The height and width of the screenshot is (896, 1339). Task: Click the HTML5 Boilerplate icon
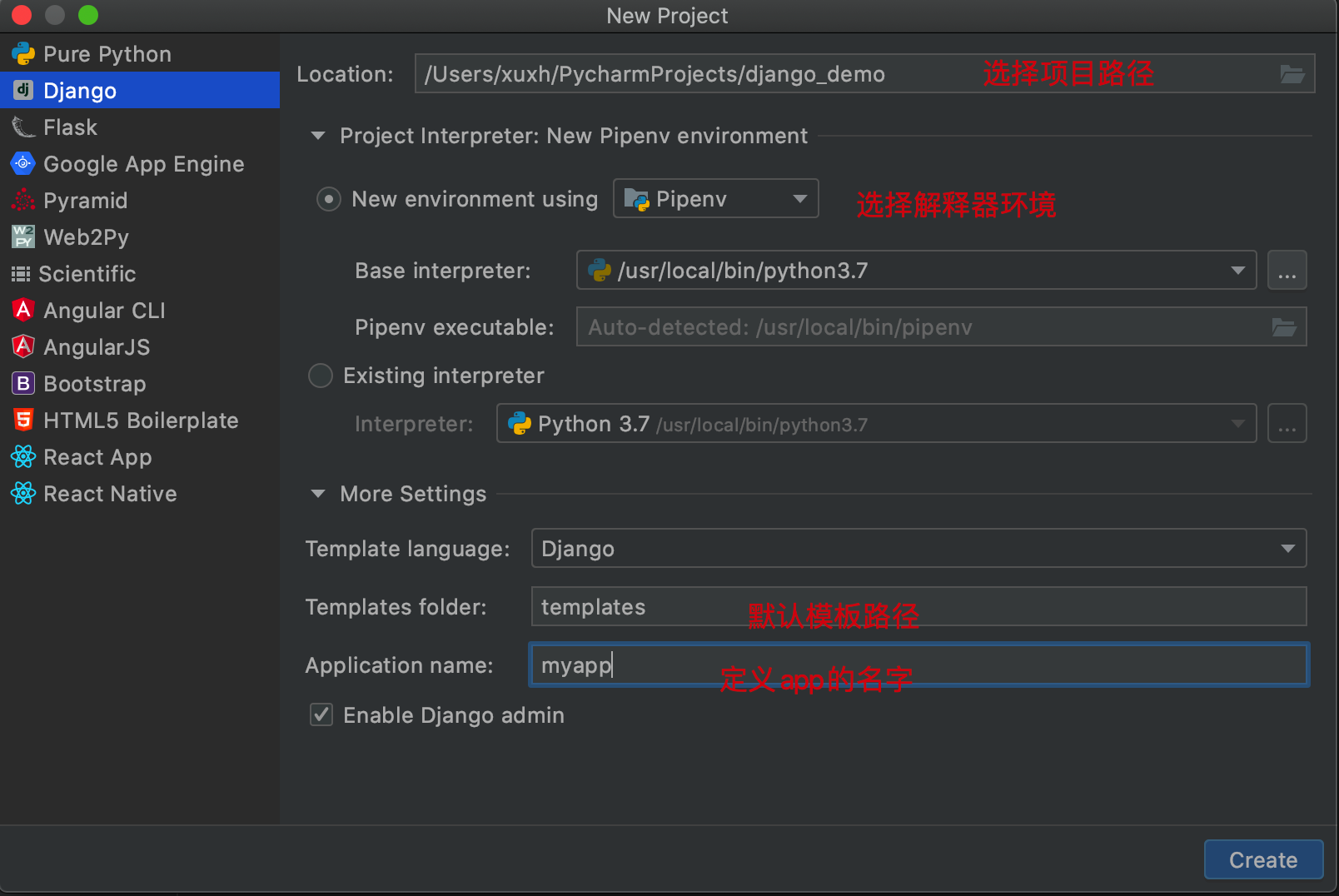(x=23, y=420)
